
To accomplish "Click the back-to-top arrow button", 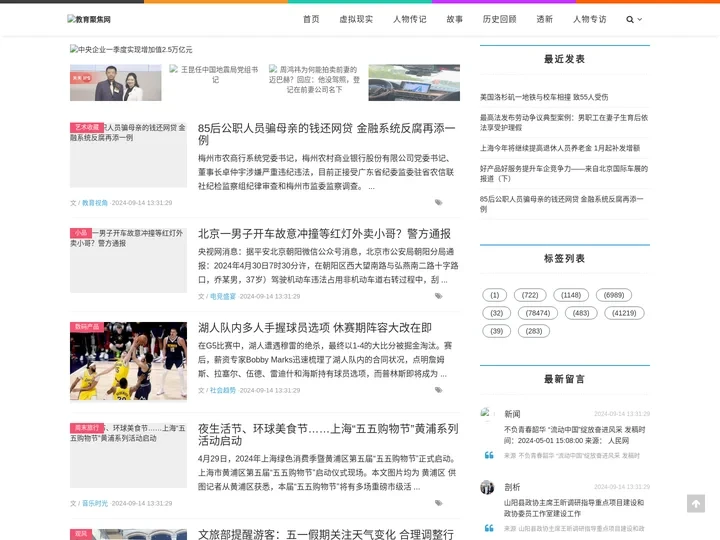I will 696,504.
